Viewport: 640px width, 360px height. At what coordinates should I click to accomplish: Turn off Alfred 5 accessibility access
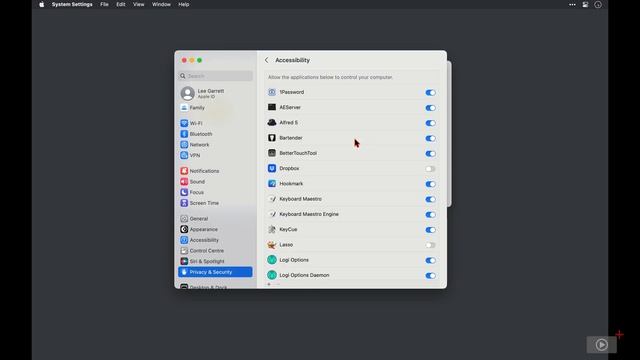(430, 123)
